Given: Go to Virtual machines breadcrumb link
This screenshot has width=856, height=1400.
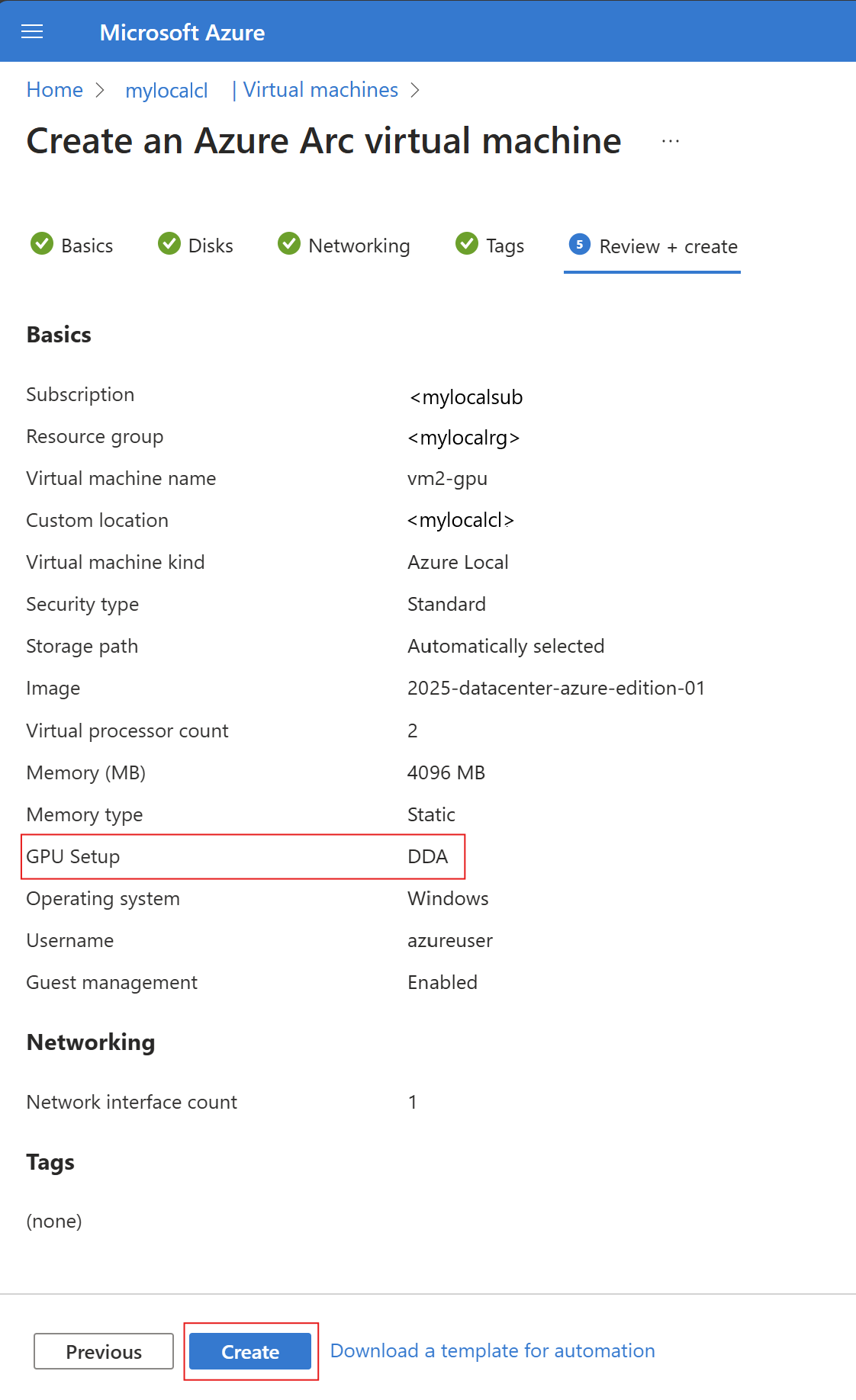Looking at the screenshot, I should pyautogui.click(x=320, y=90).
